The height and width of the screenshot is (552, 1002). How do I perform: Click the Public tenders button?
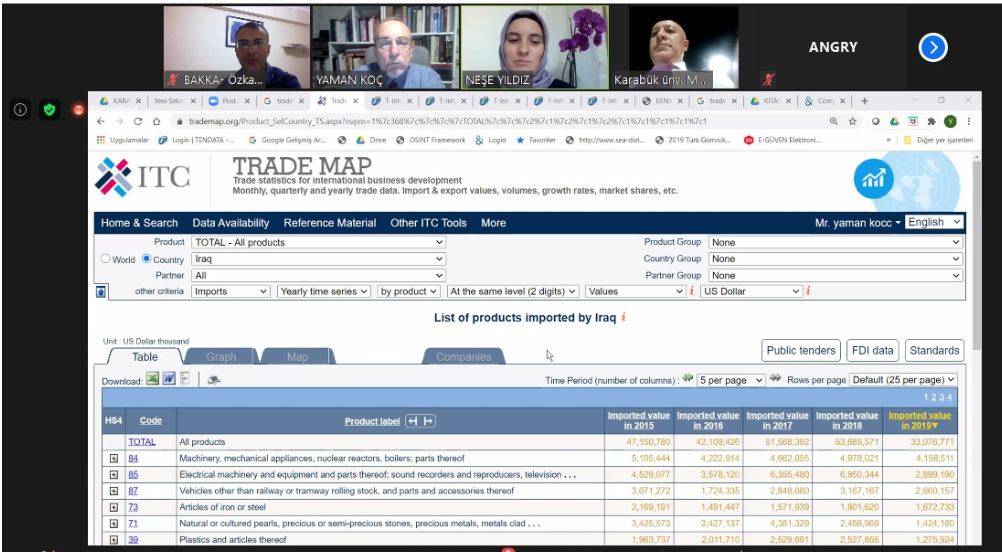coord(801,350)
